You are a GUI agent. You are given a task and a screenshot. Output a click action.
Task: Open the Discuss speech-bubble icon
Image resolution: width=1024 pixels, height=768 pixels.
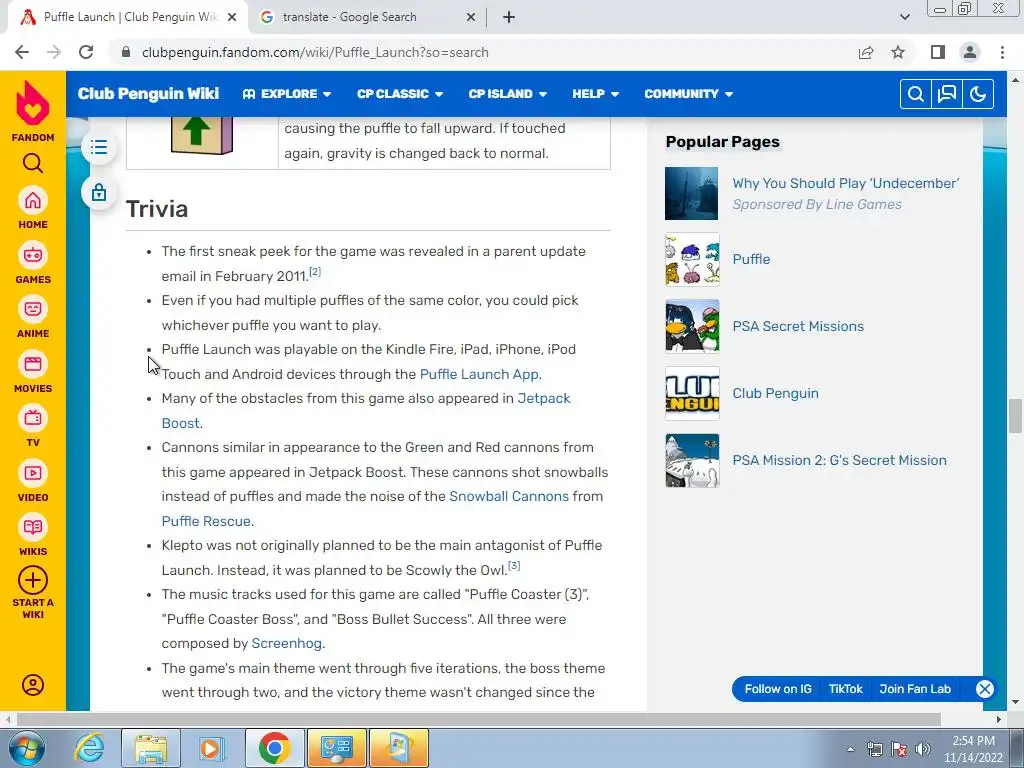pos(947,94)
